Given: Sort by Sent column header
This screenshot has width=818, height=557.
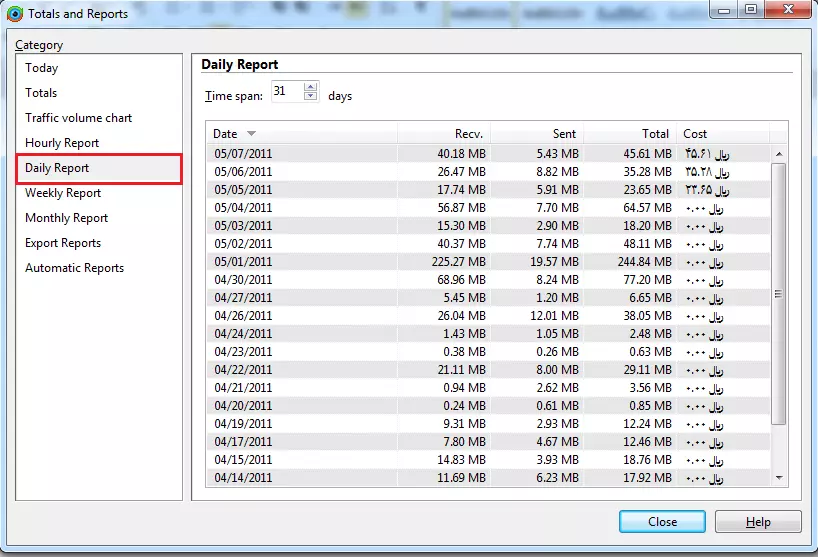Looking at the screenshot, I should (x=537, y=134).
